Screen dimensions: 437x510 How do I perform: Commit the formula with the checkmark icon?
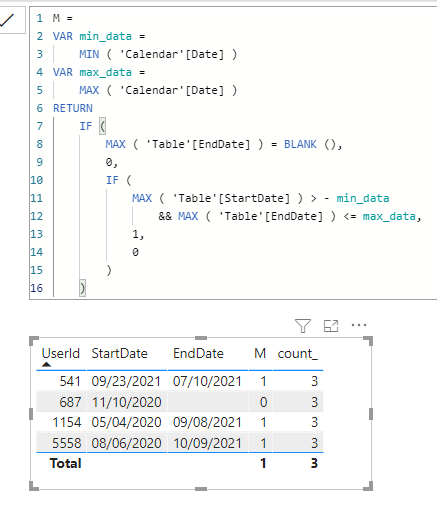coord(7,21)
